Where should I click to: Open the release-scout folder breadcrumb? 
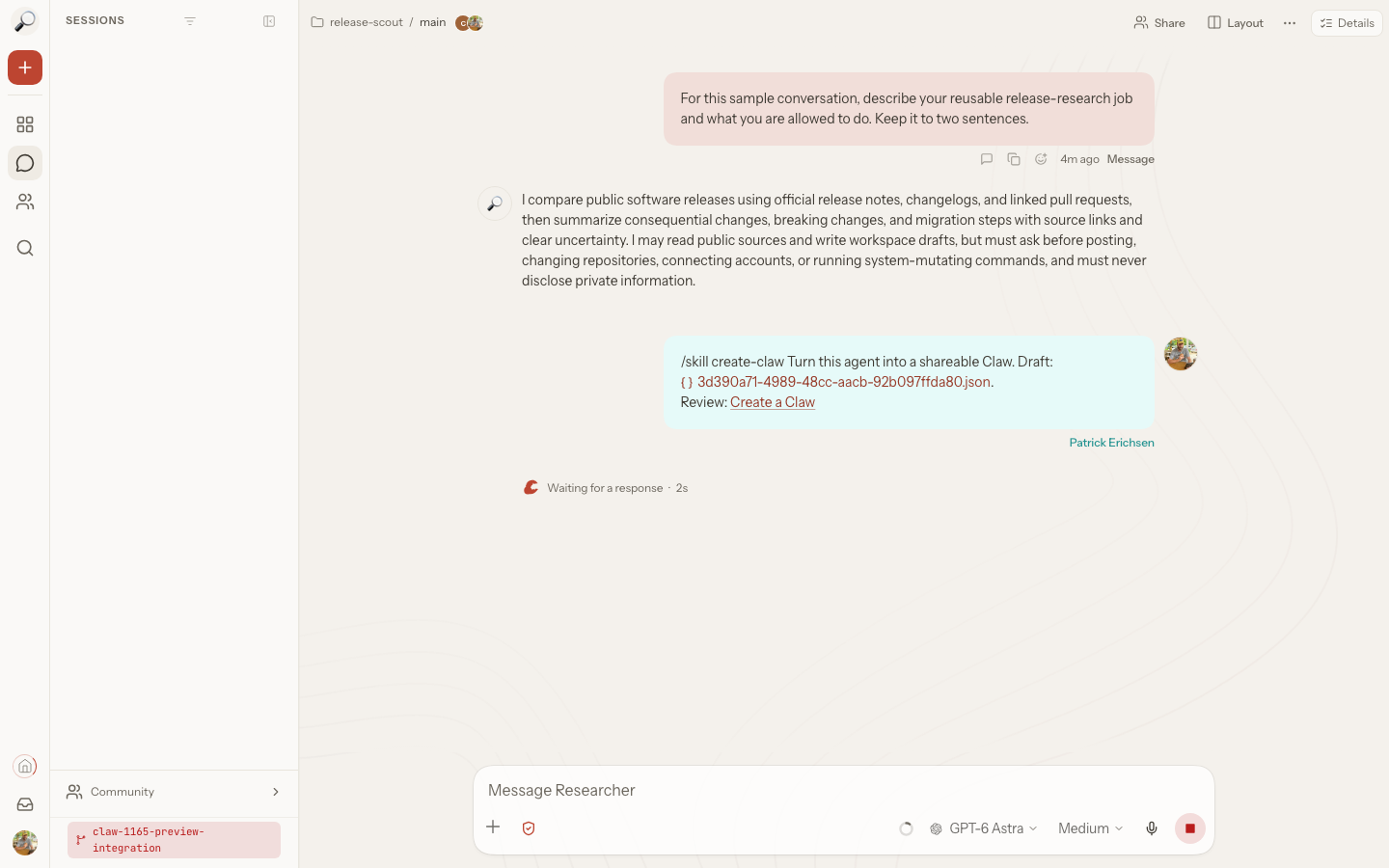[x=357, y=22]
